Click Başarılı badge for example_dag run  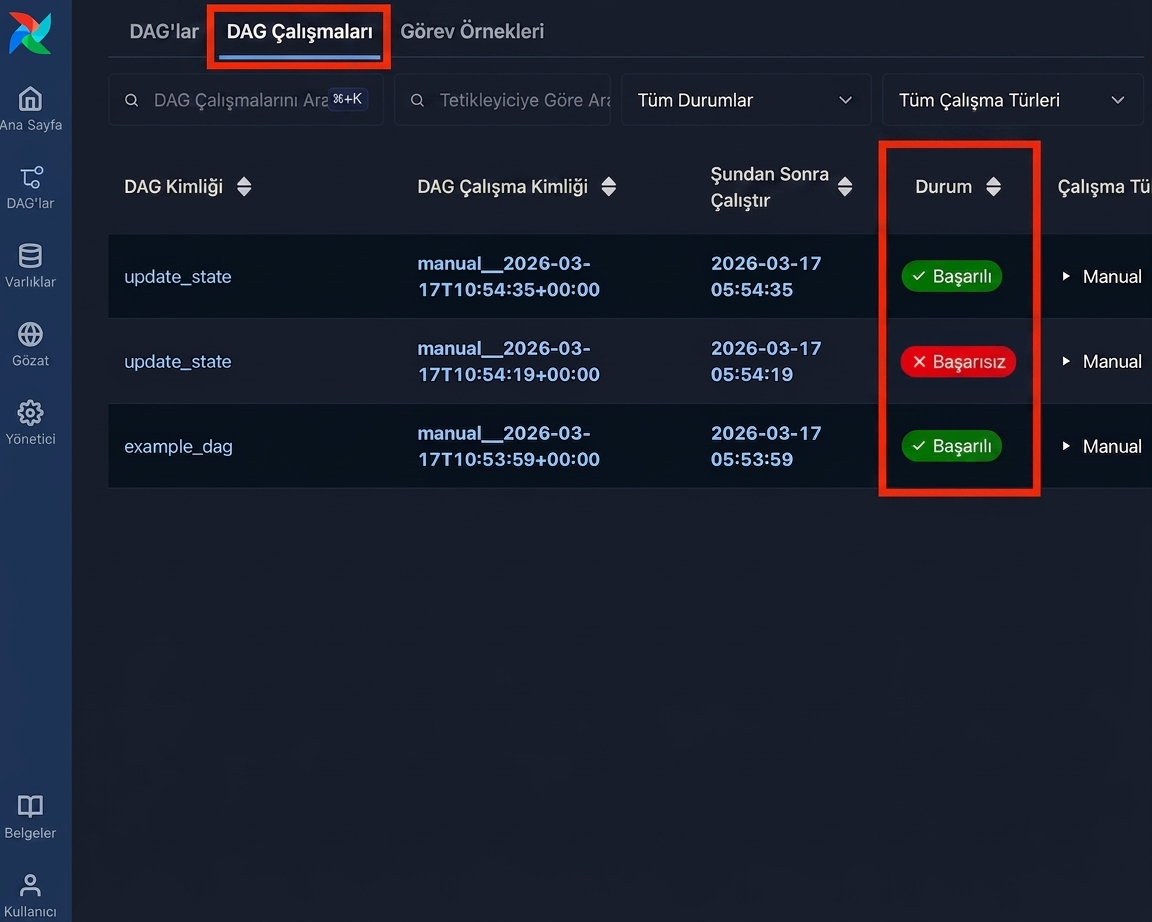[x=951, y=446]
